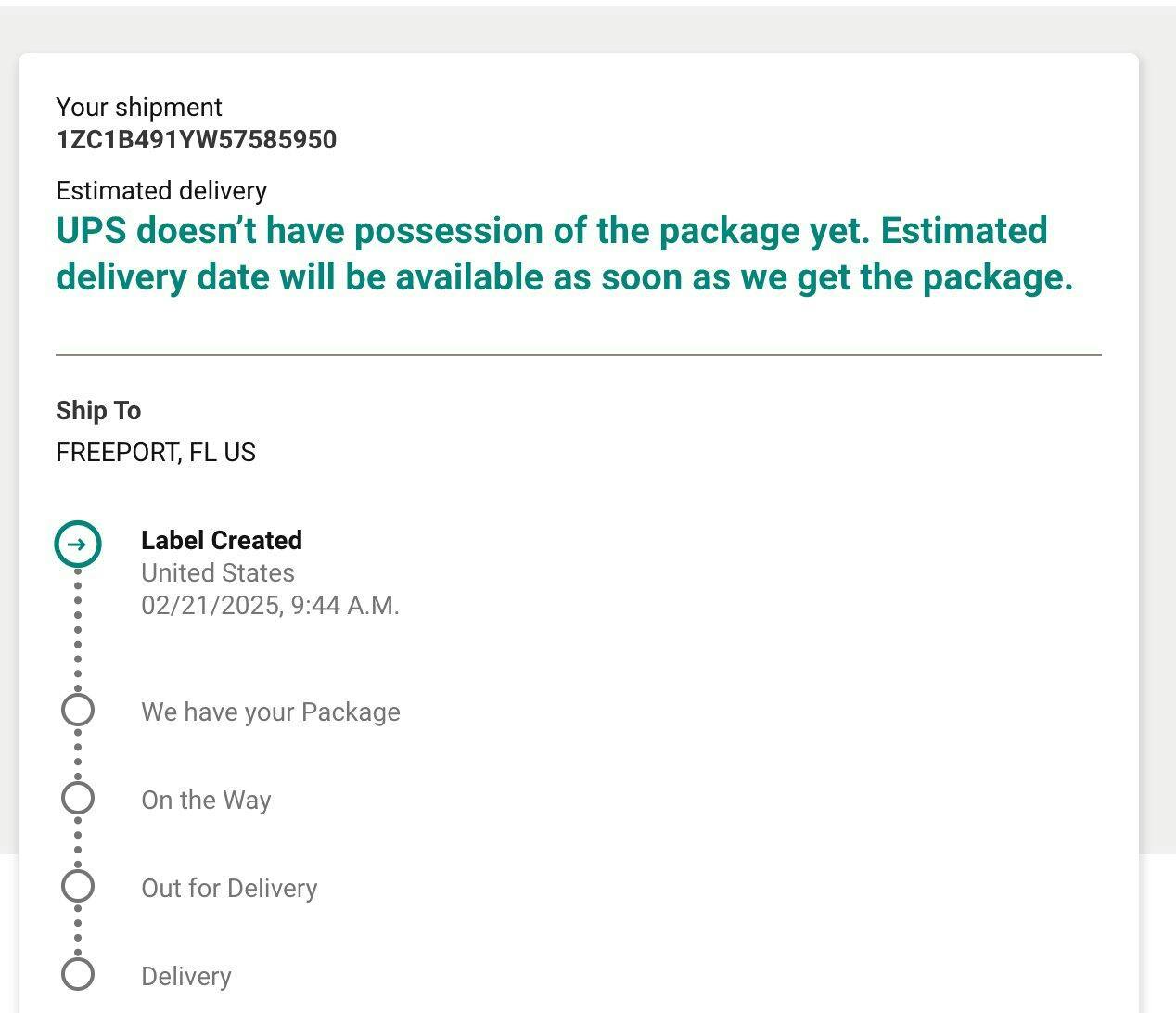Click the We have your Package text

click(x=271, y=712)
